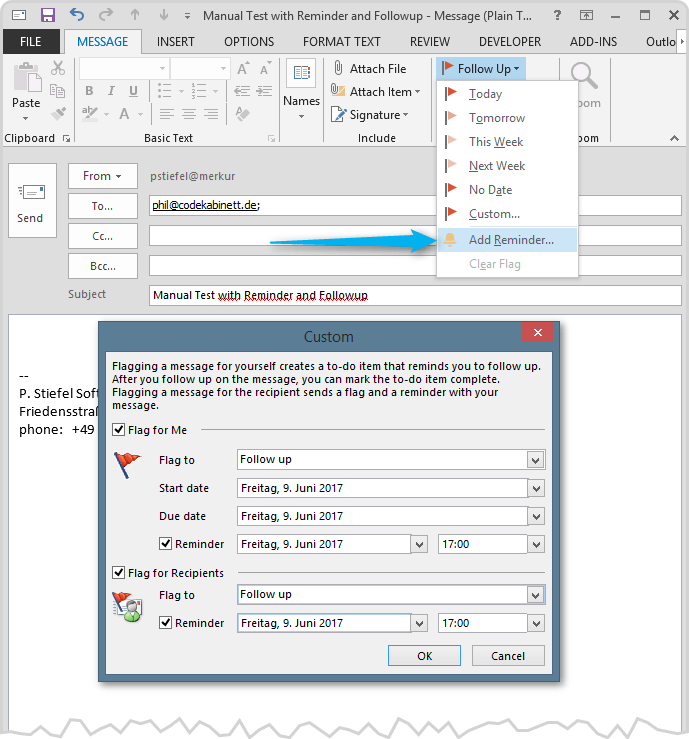Image resolution: width=689 pixels, height=739 pixels.
Task: Select Today in Follow Up menu
Action: [x=507, y=94]
